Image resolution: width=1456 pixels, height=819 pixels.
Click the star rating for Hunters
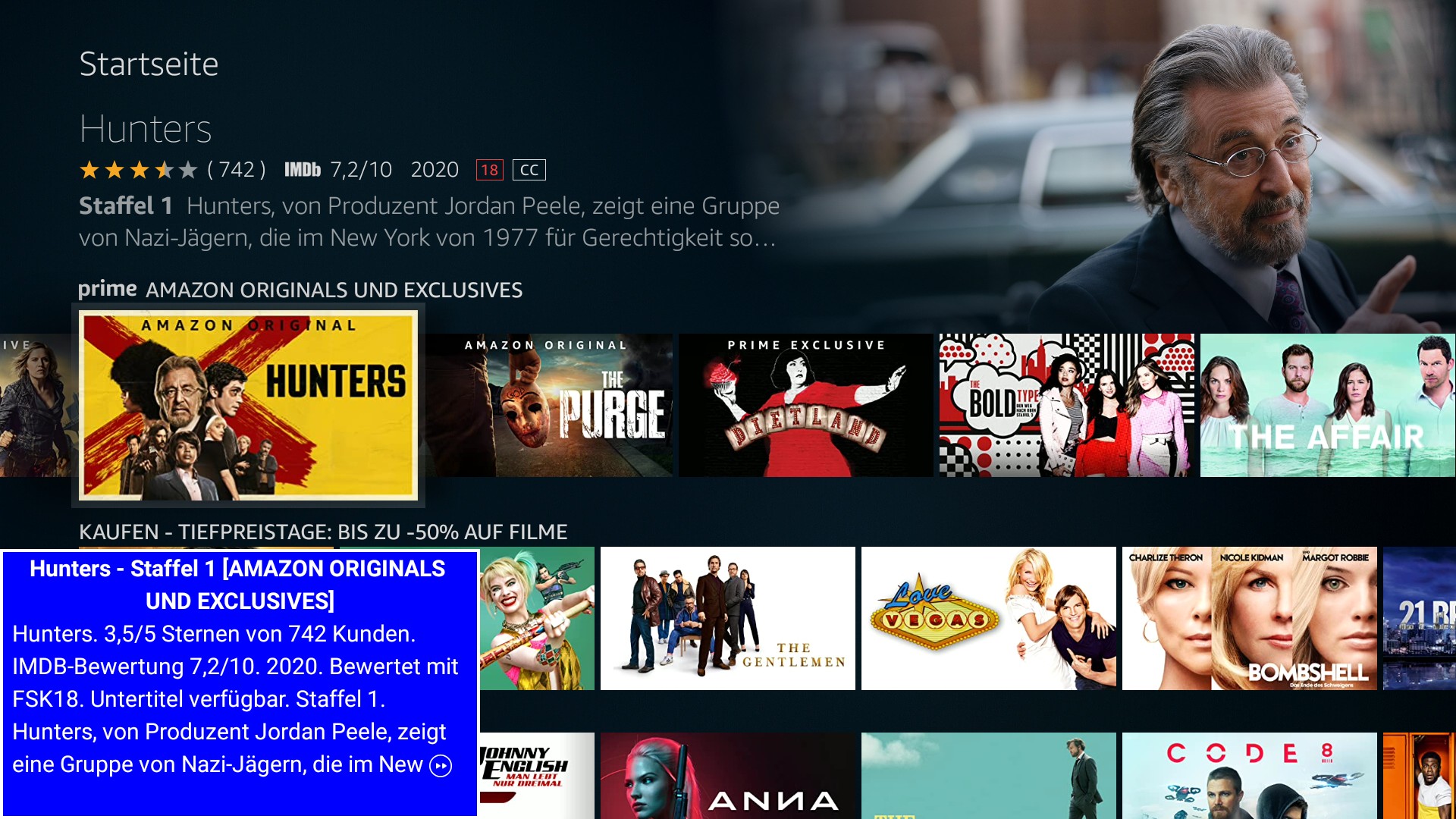point(138,170)
